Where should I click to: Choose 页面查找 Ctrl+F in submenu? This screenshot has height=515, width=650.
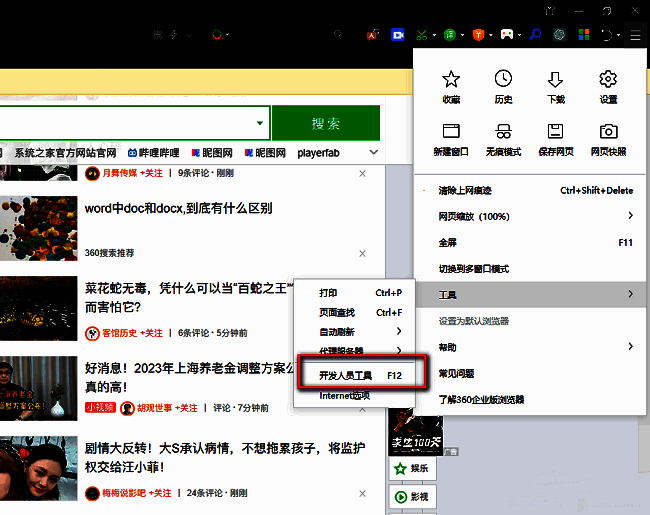(355, 312)
